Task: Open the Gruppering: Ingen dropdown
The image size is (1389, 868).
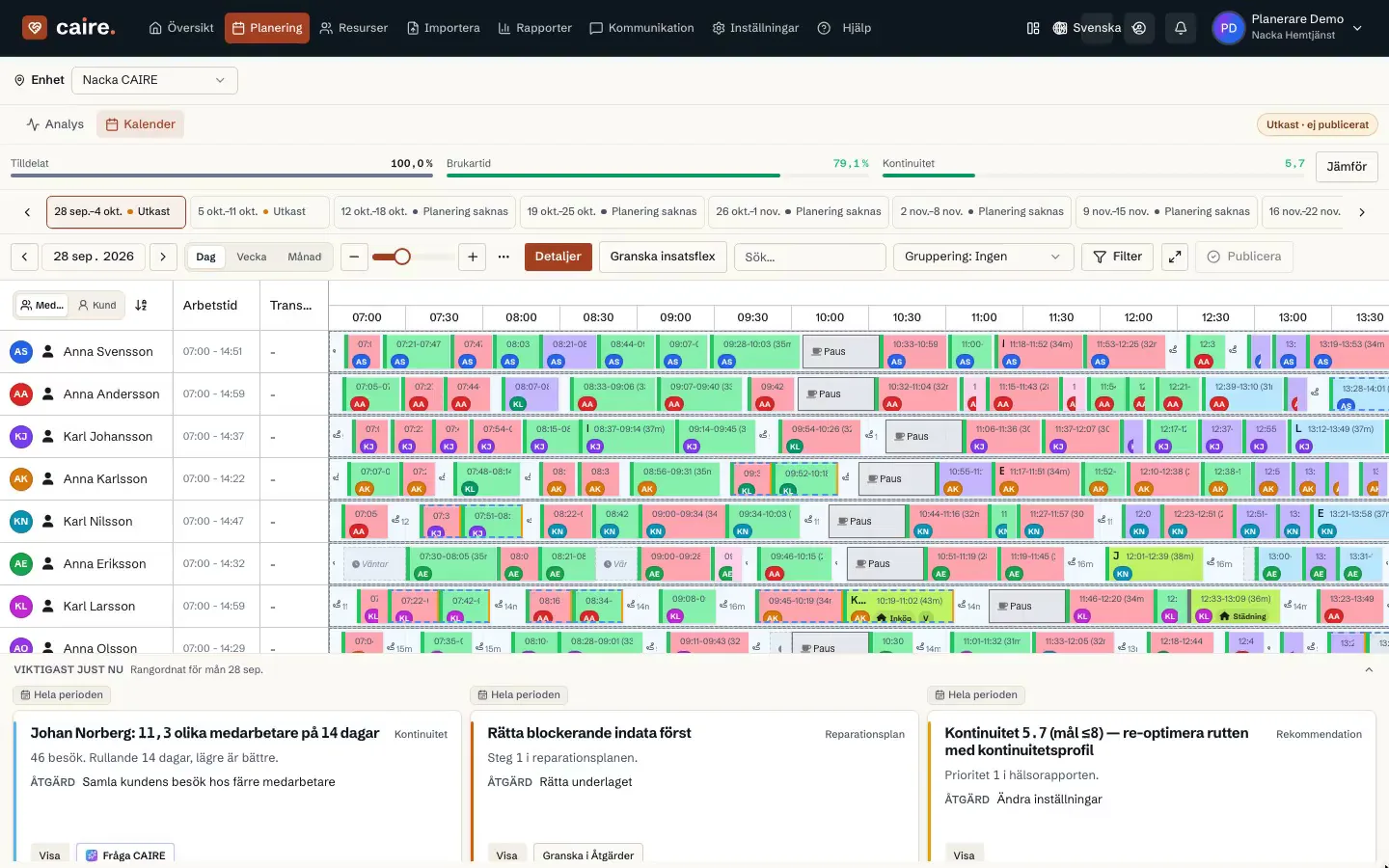Action: [x=983, y=257]
